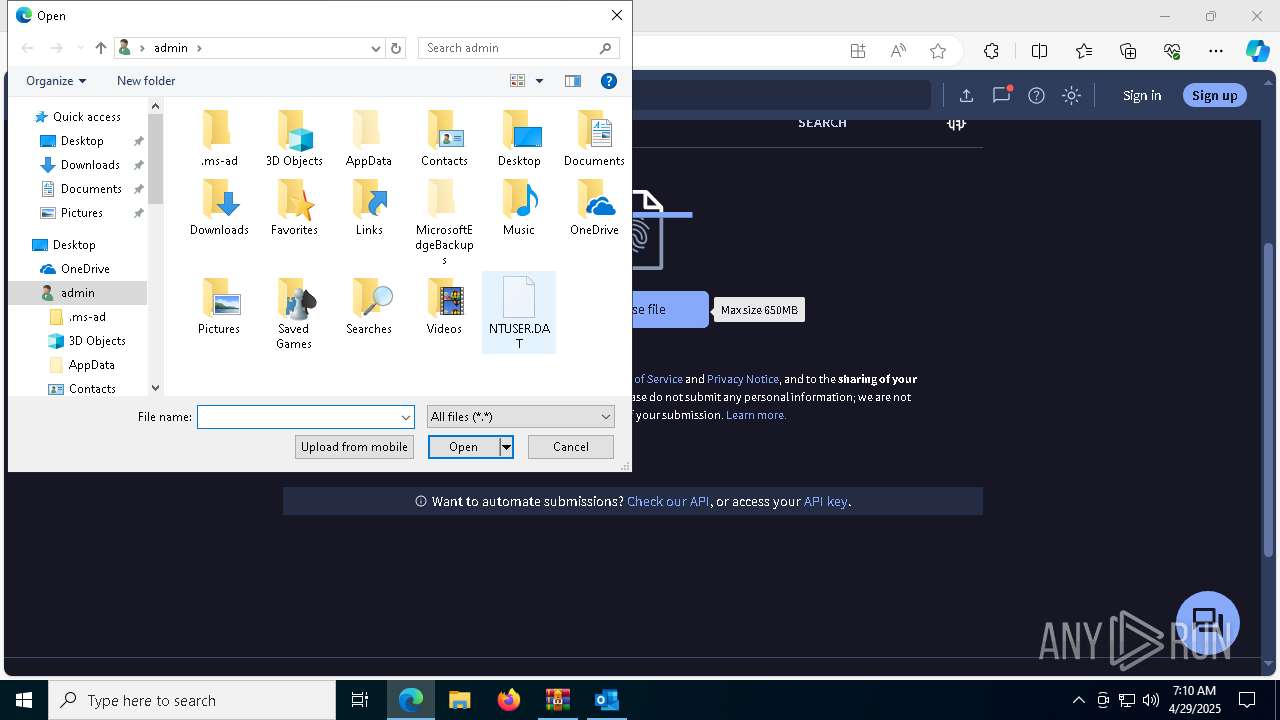The image size is (1280, 720).
Task: Click New folder in toolbar
Action: (146, 81)
